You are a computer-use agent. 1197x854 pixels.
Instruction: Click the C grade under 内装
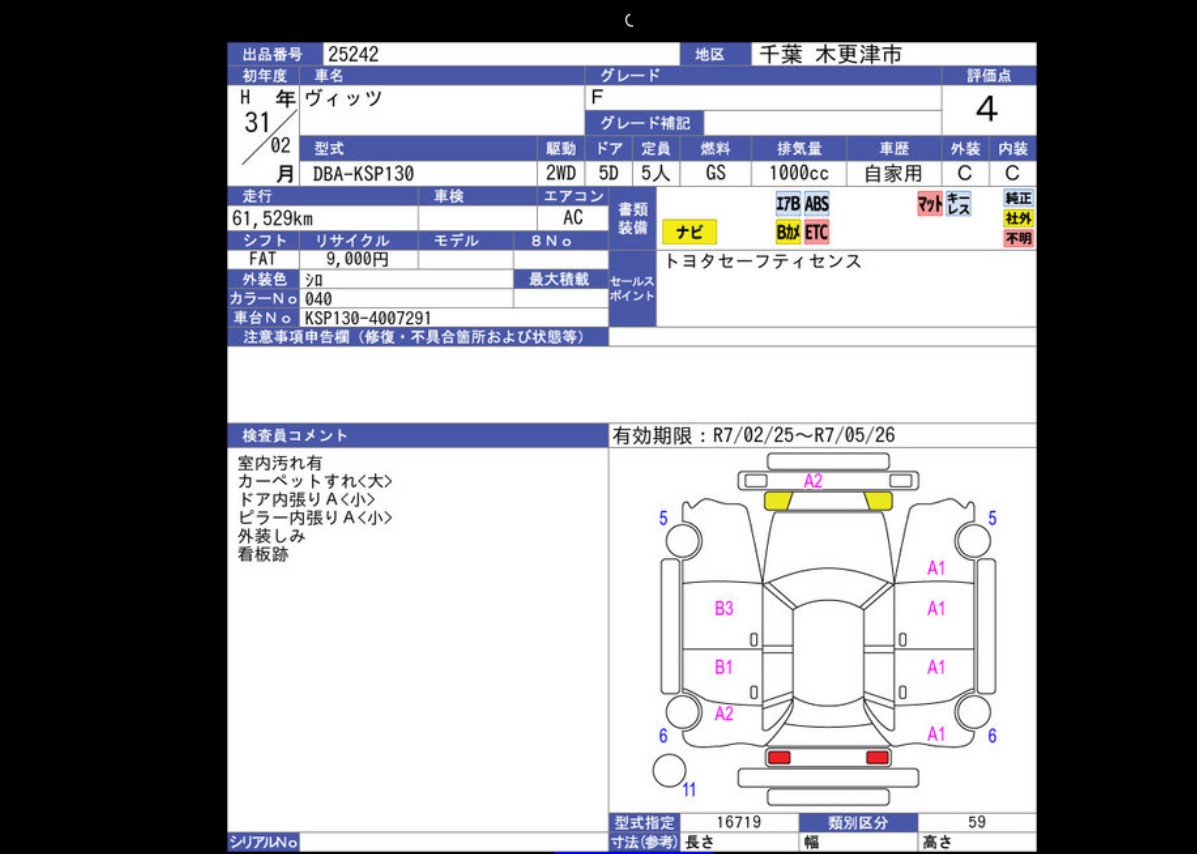[1013, 173]
